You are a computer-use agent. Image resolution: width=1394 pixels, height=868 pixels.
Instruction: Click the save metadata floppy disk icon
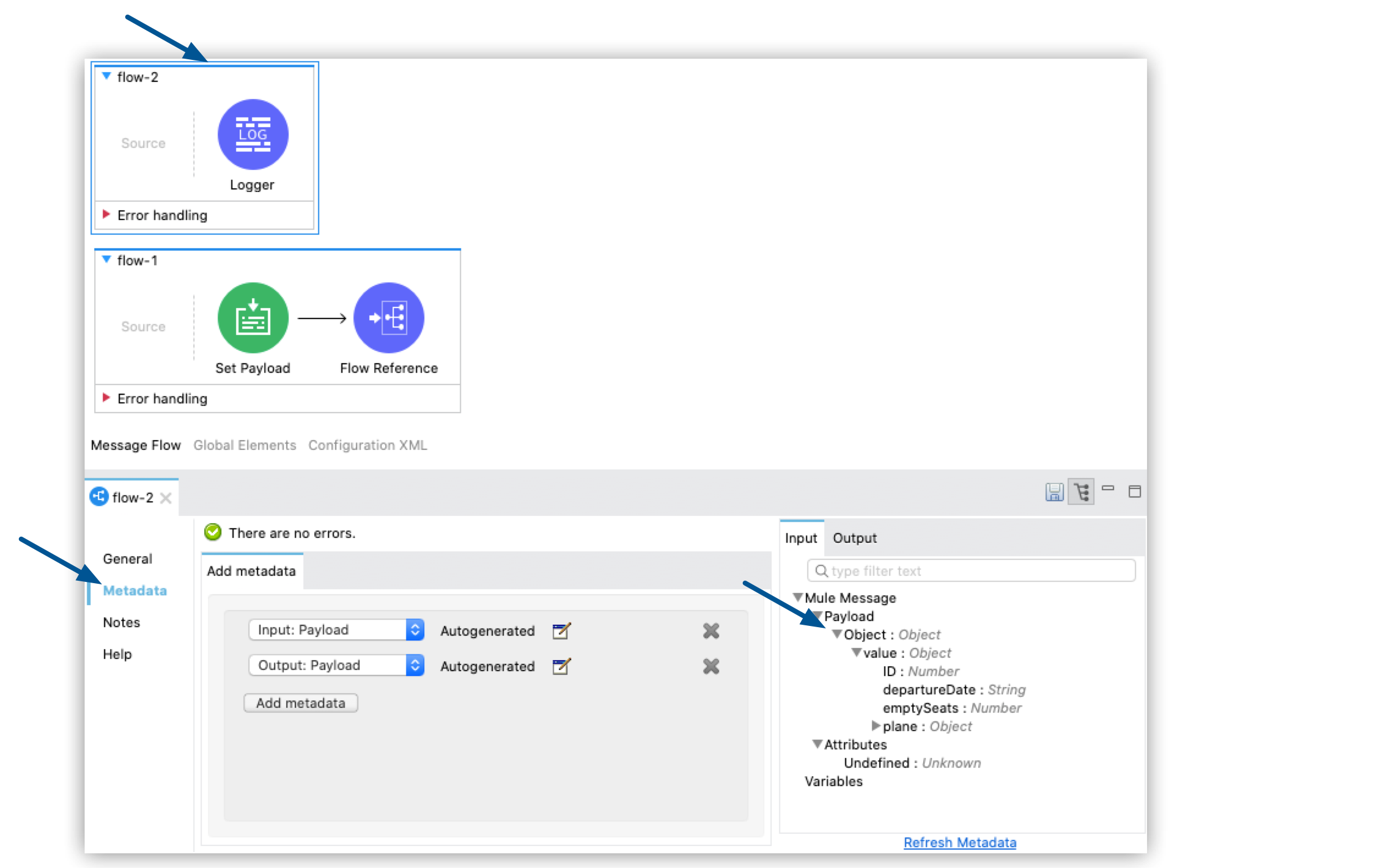pos(1054,491)
